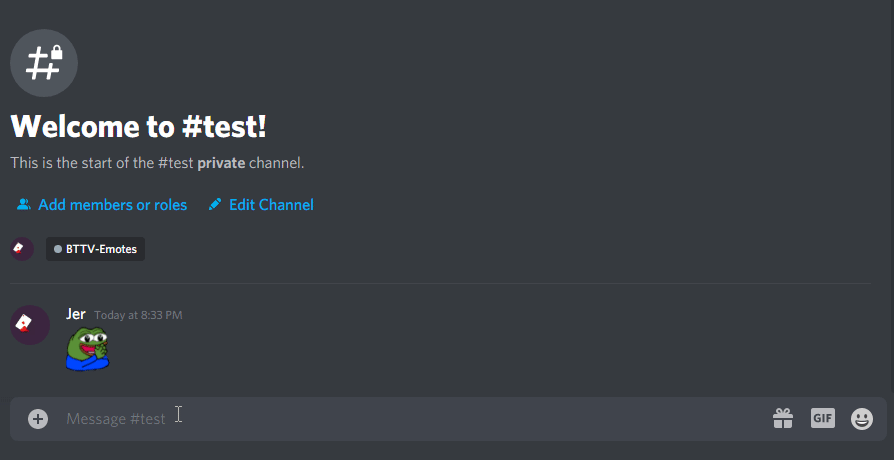Image resolution: width=894 pixels, height=460 pixels.
Task: Click the add members person icon
Action: click(x=24, y=205)
